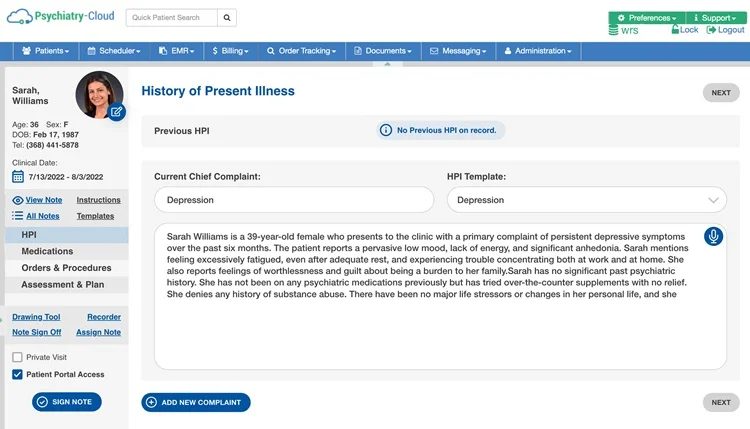Click the Sign Note button
The image size is (750, 429).
pos(67,401)
